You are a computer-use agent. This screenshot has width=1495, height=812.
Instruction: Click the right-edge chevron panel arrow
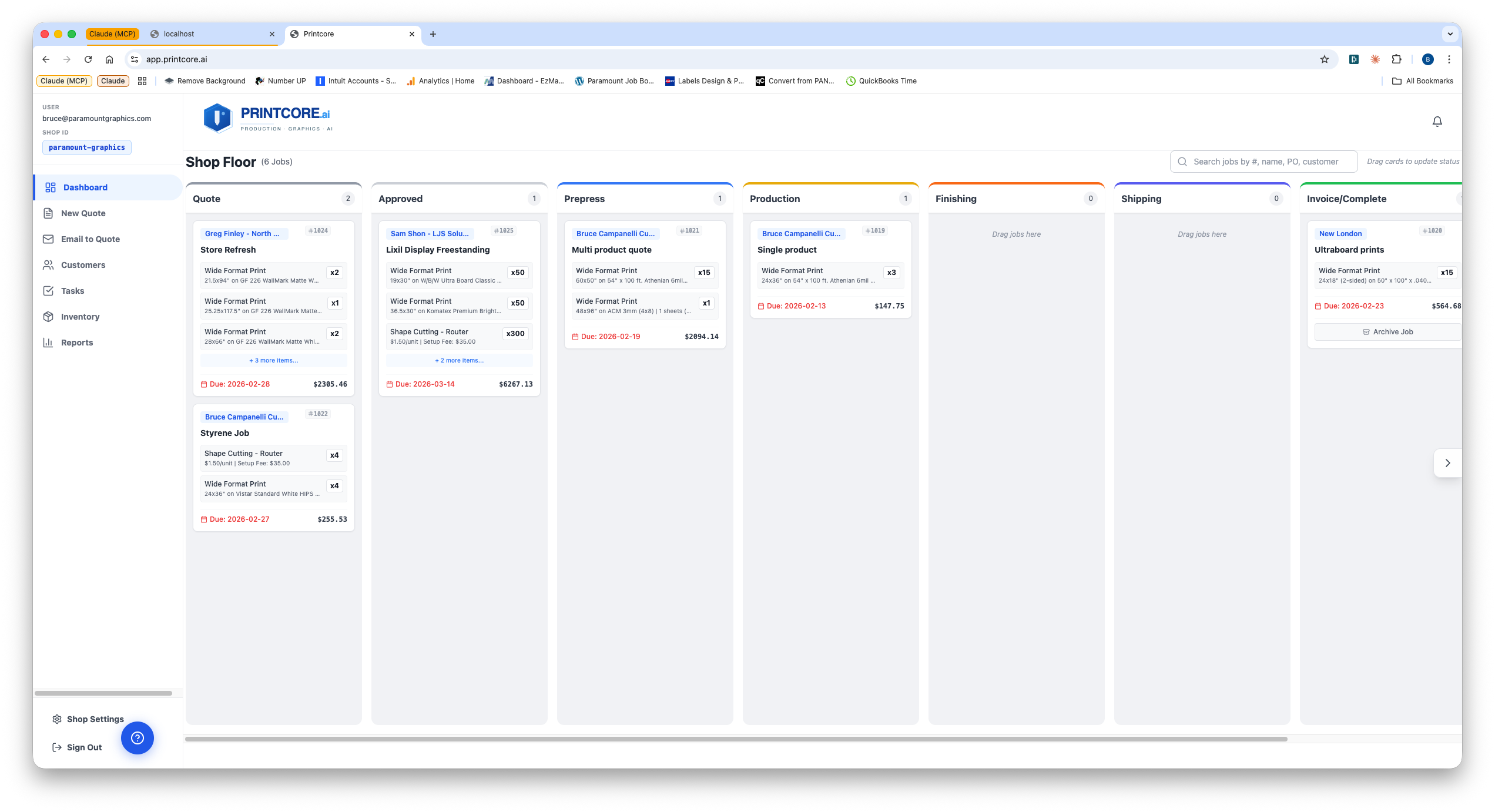tap(1448, 462)
